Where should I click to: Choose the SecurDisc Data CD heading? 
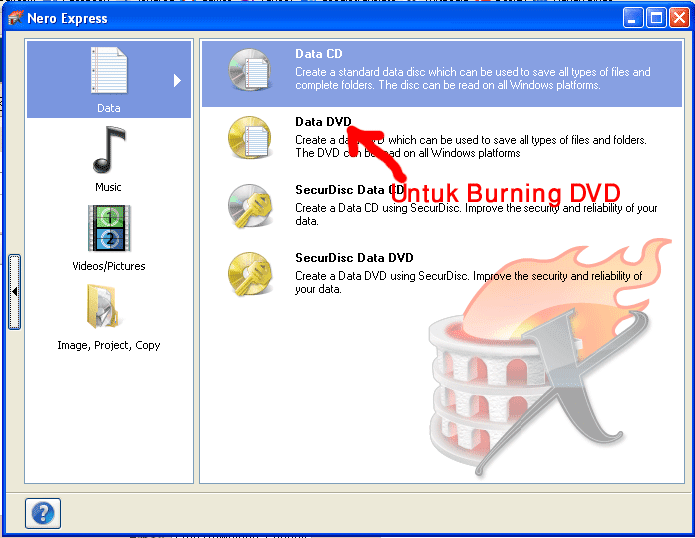tap(350, 190)
